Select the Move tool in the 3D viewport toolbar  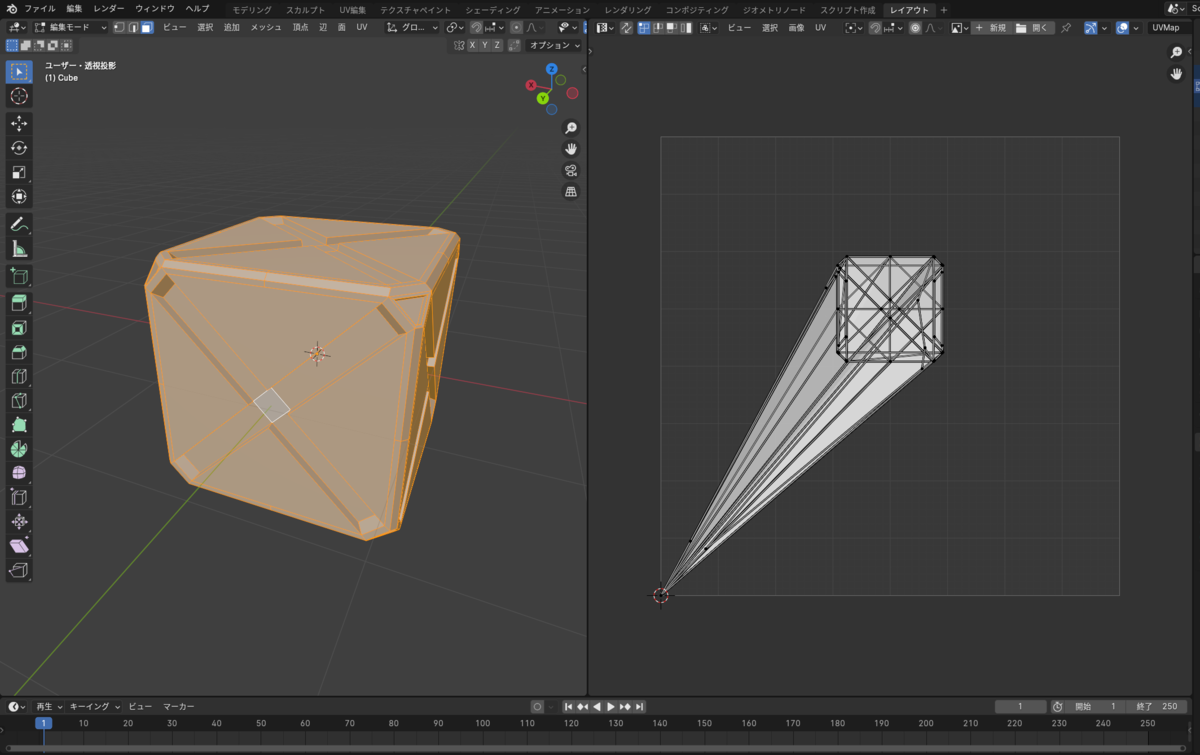click(19, 123)
